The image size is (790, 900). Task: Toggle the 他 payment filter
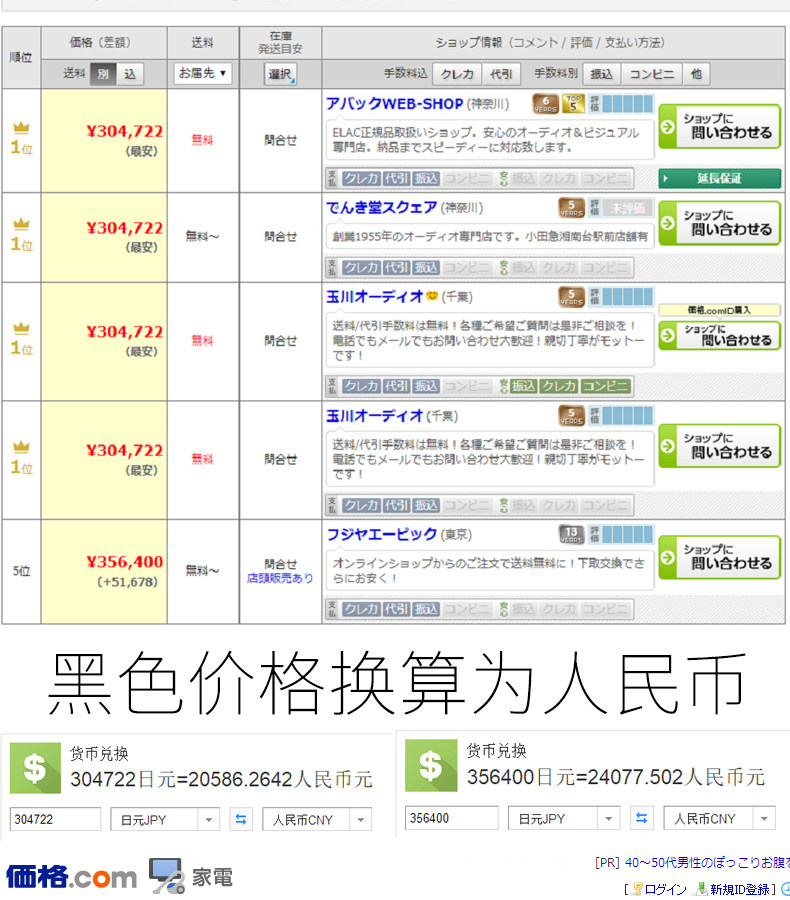(696, 74)
